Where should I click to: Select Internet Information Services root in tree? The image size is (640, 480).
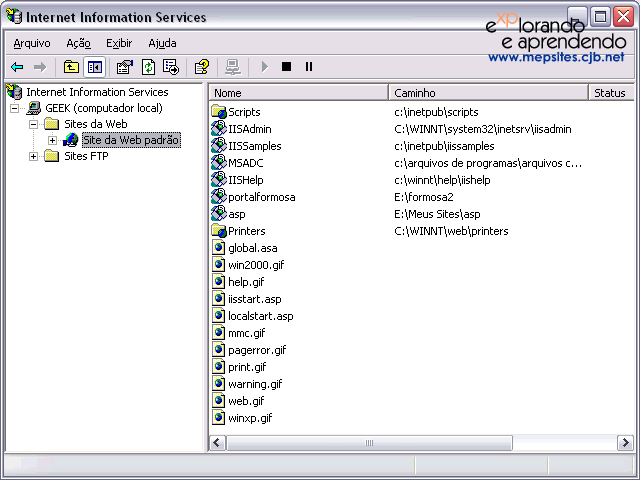(97, 92)
